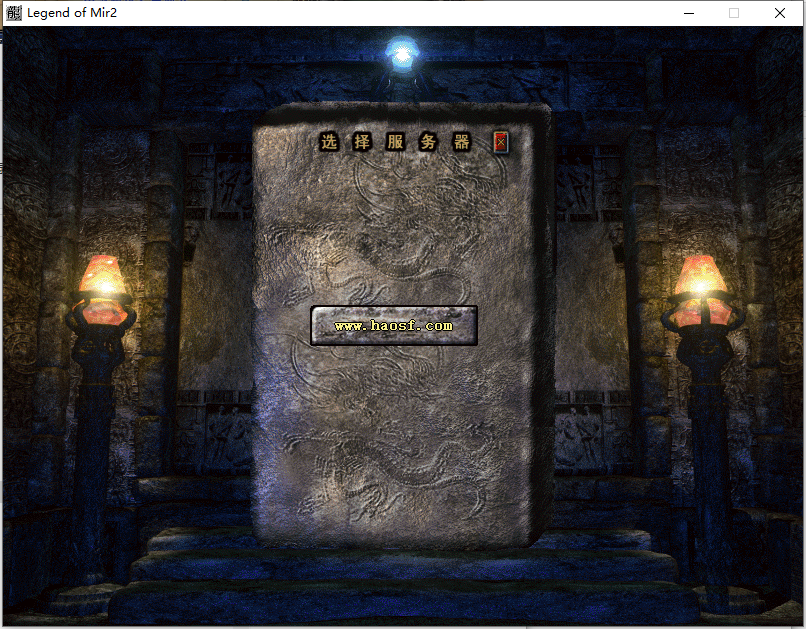Click the left wall relief carving near floor
The height and width of the screenshot is (629, 806).
pos(226,437)
